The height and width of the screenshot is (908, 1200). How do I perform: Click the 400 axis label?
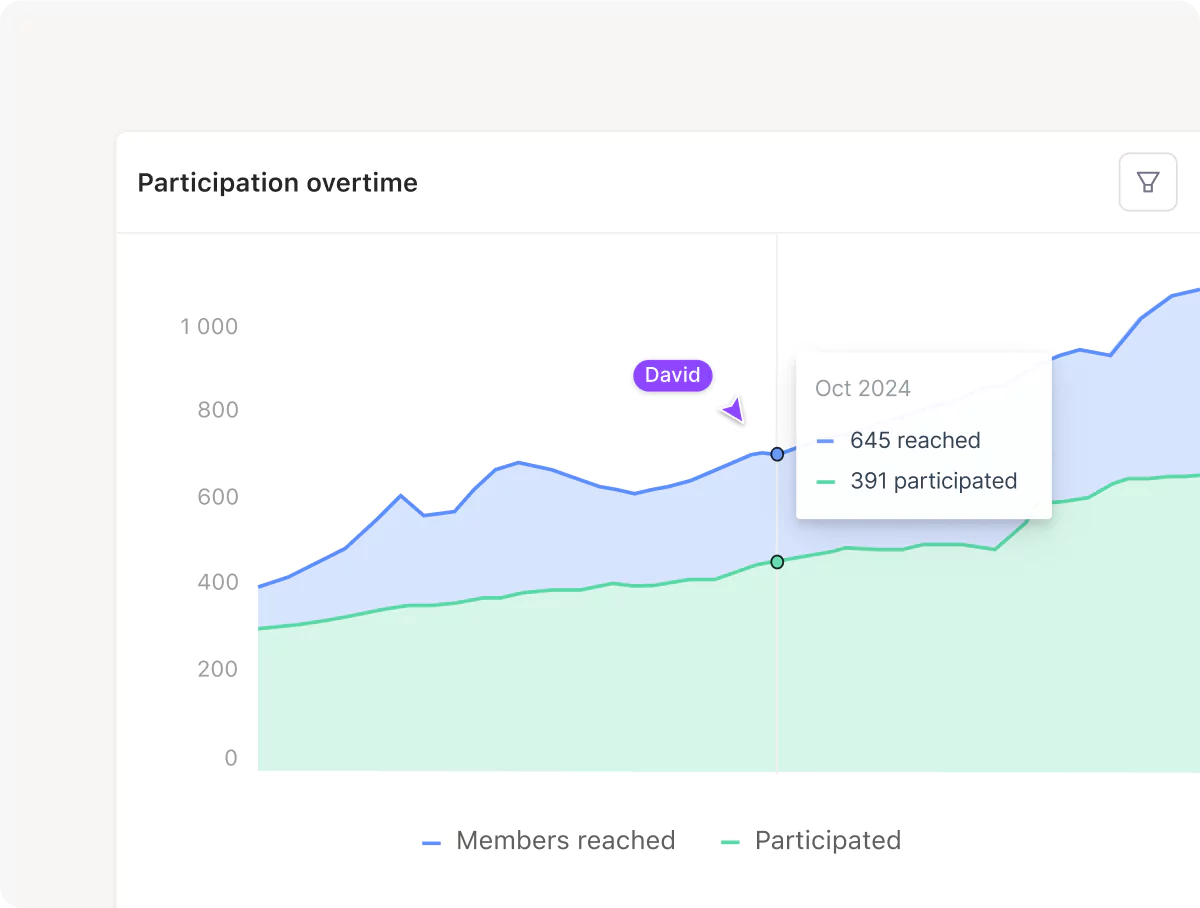[218, 582]
